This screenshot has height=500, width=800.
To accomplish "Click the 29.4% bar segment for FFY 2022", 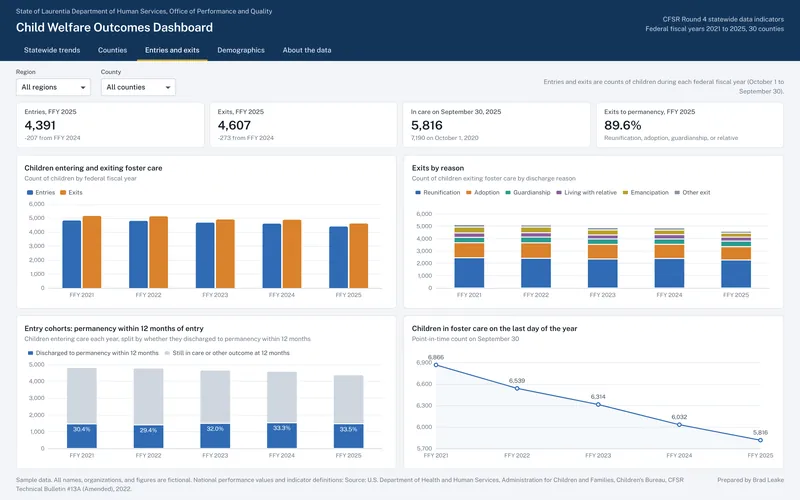I will pyautogui.click(x=148, y=437).
